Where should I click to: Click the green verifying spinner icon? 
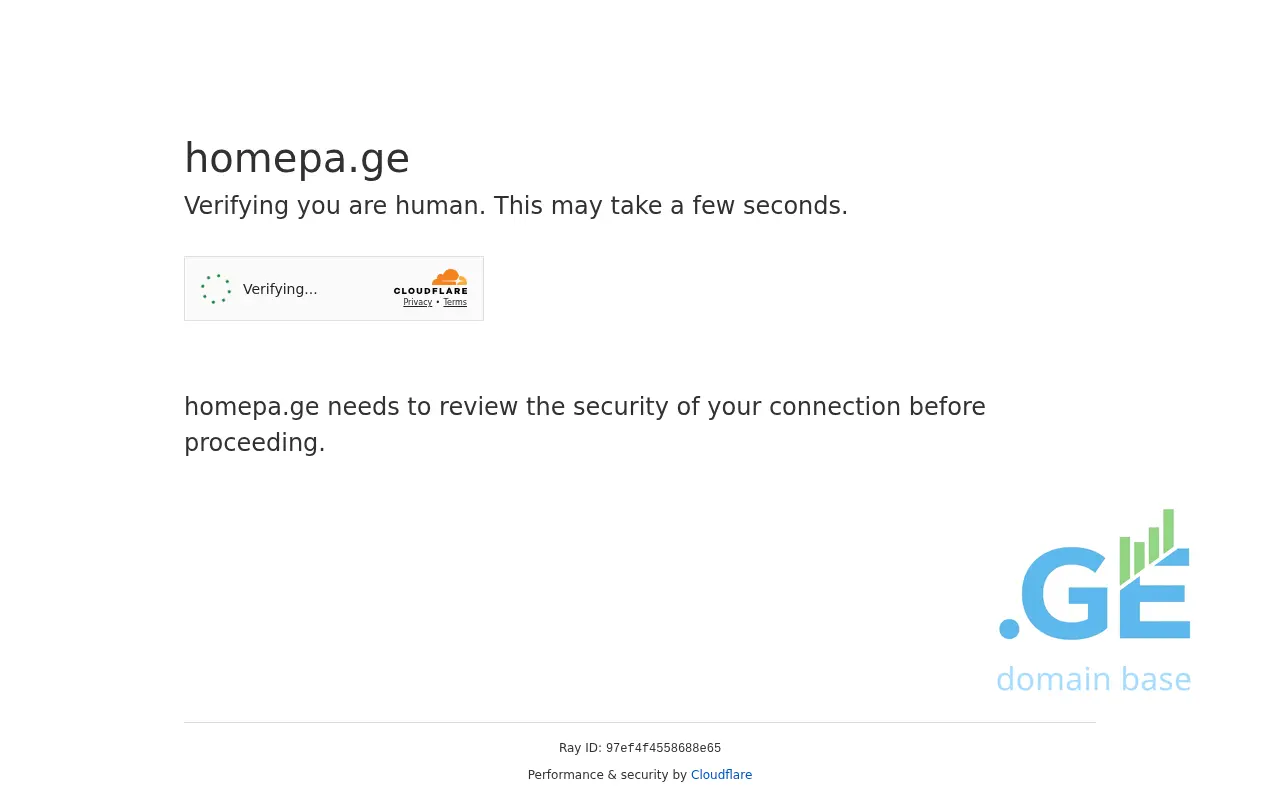216,289
